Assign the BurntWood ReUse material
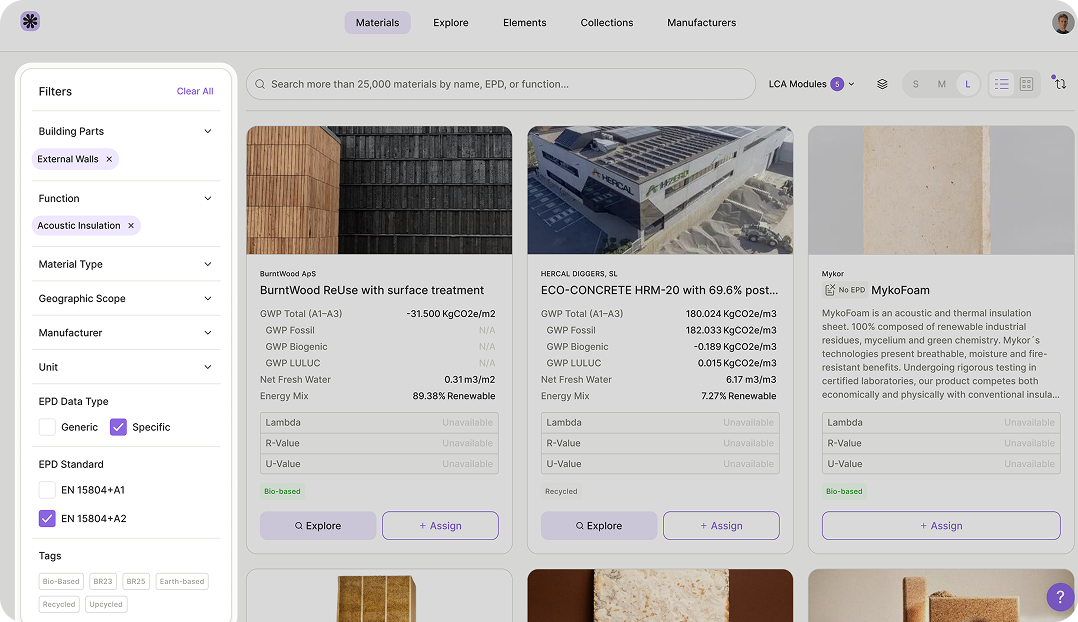This screenshot has height=622, width=1078. point(441,526)
